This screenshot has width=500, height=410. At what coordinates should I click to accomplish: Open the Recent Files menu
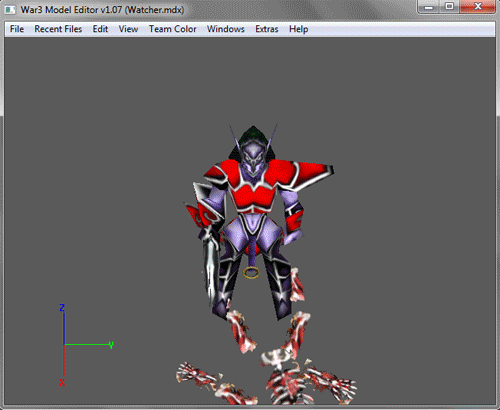tap(58, 29)
